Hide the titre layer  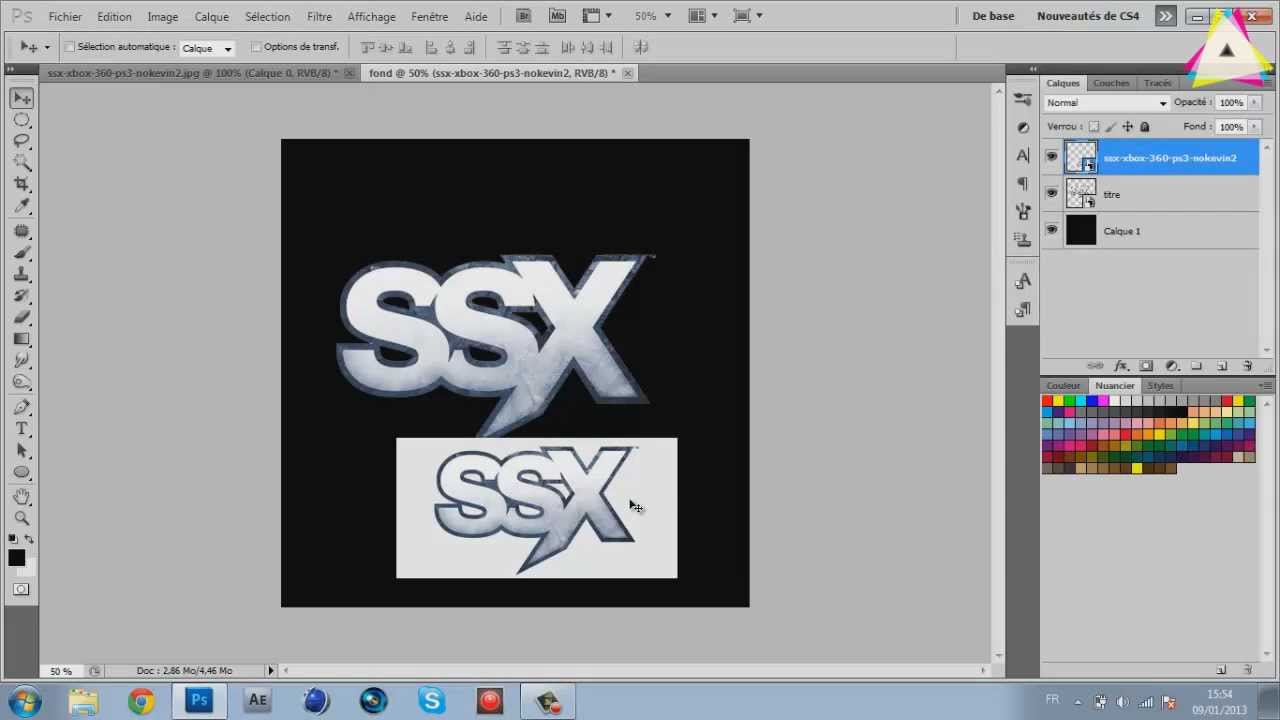coord(1051,194)
